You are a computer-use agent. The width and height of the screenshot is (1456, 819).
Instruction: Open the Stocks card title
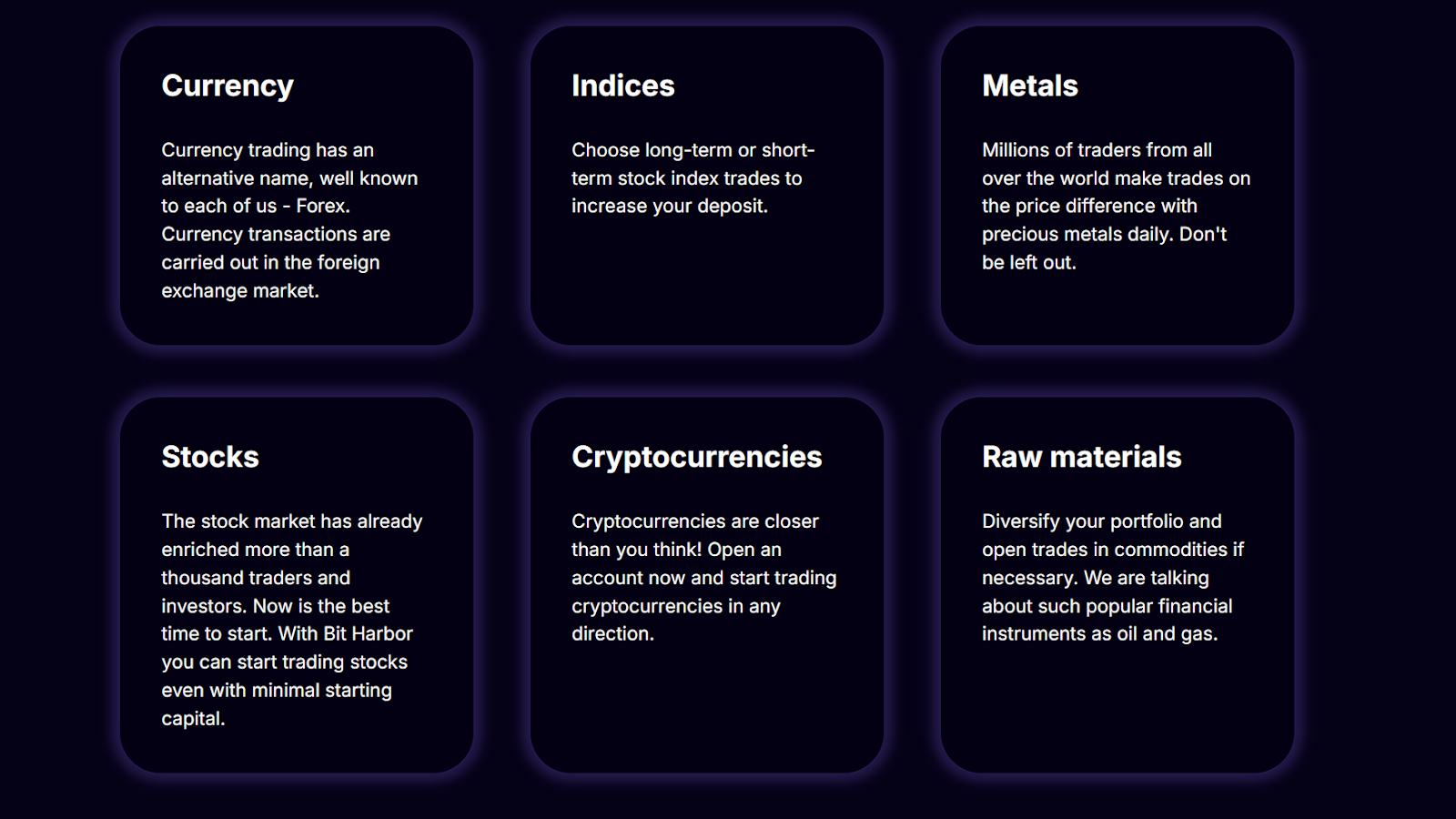[x=210, y=457]
